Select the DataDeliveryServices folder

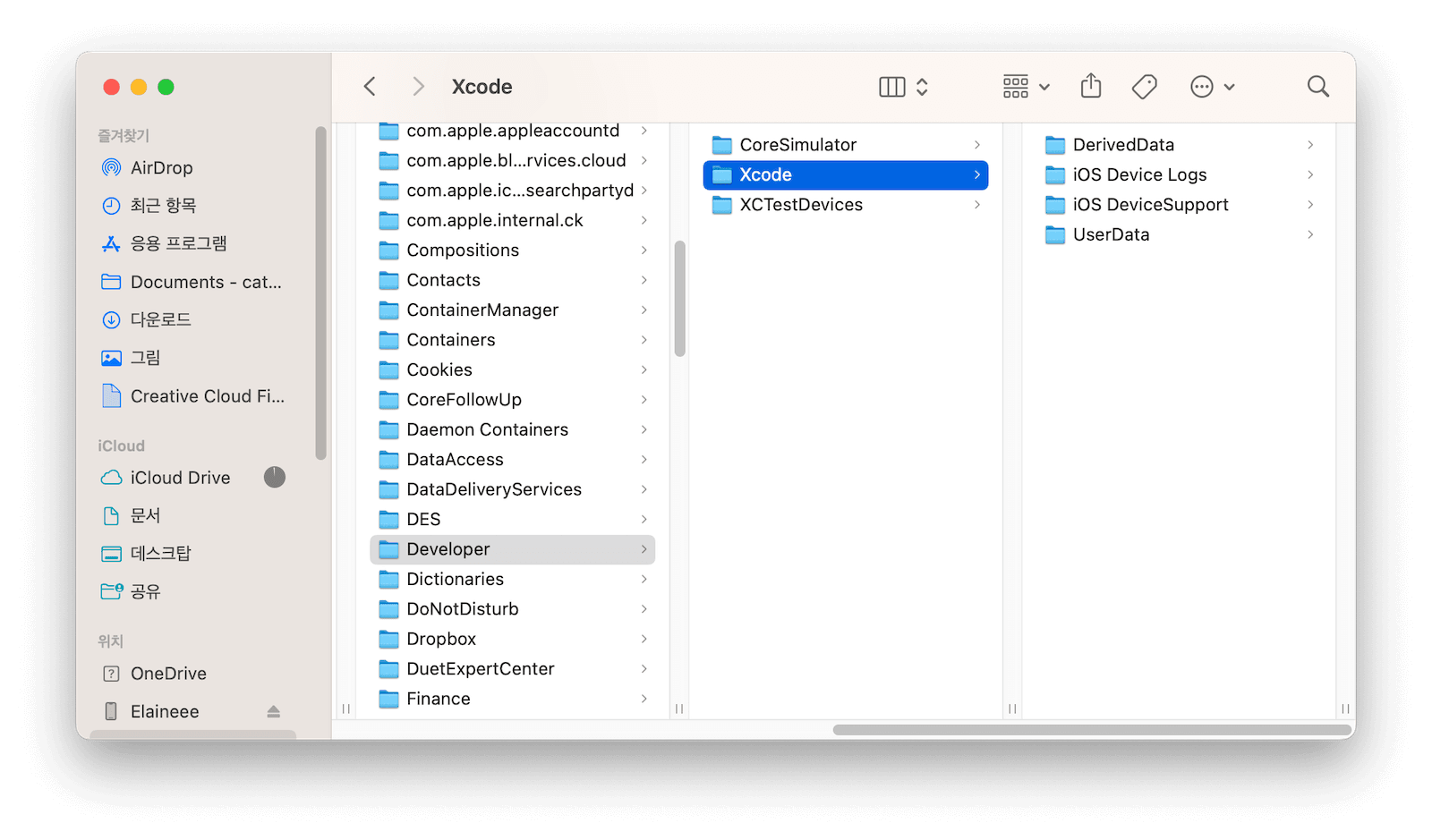(512, 489)
